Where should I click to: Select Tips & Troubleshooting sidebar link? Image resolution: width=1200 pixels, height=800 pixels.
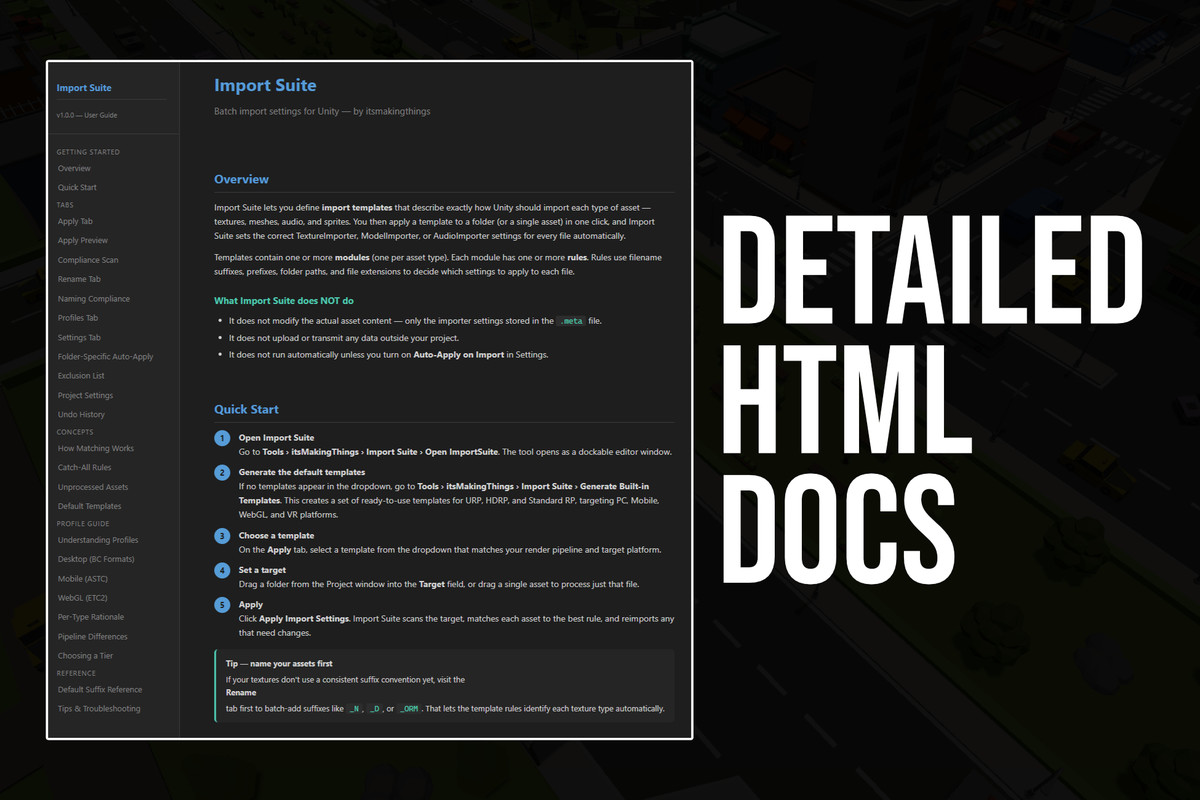click(x=99, y=708)
